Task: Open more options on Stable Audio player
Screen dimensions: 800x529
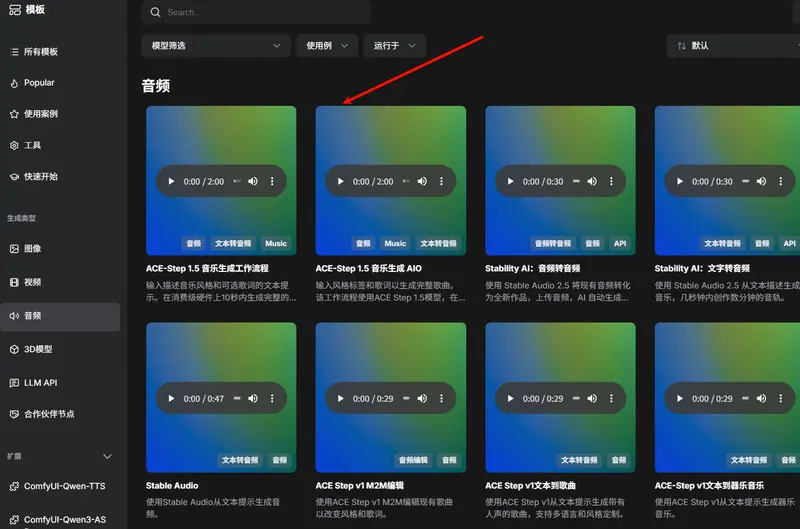Action: pos(272,398)
